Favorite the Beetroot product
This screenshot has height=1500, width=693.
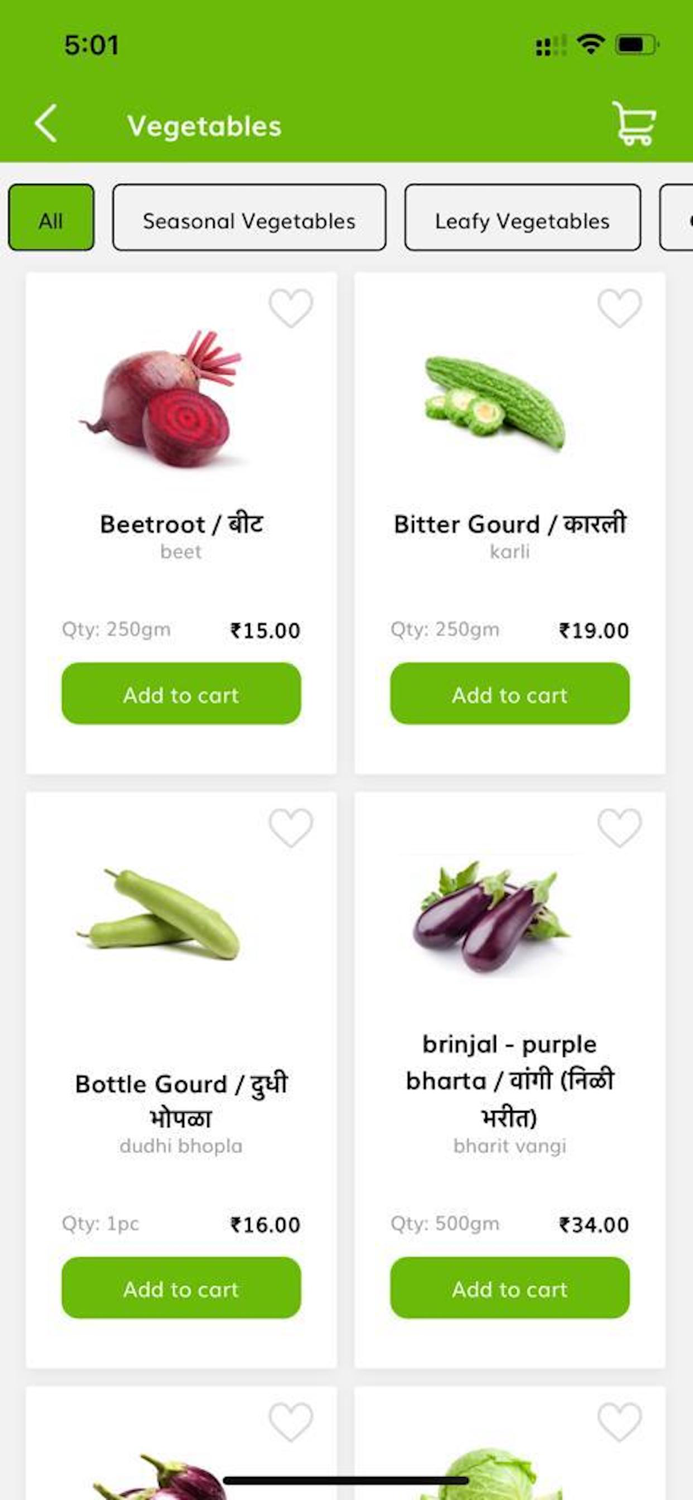point(291,310)
